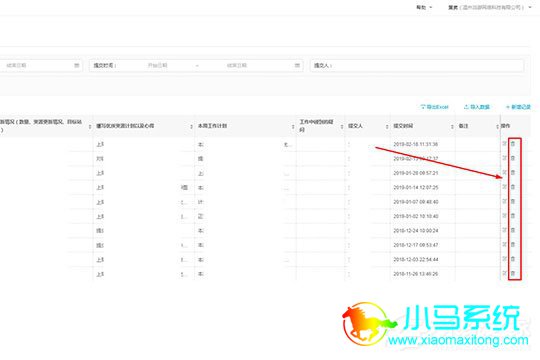Open the 帮助 help dropdown
The width and height of the screenshot is (540, 360).
point(424,7)
